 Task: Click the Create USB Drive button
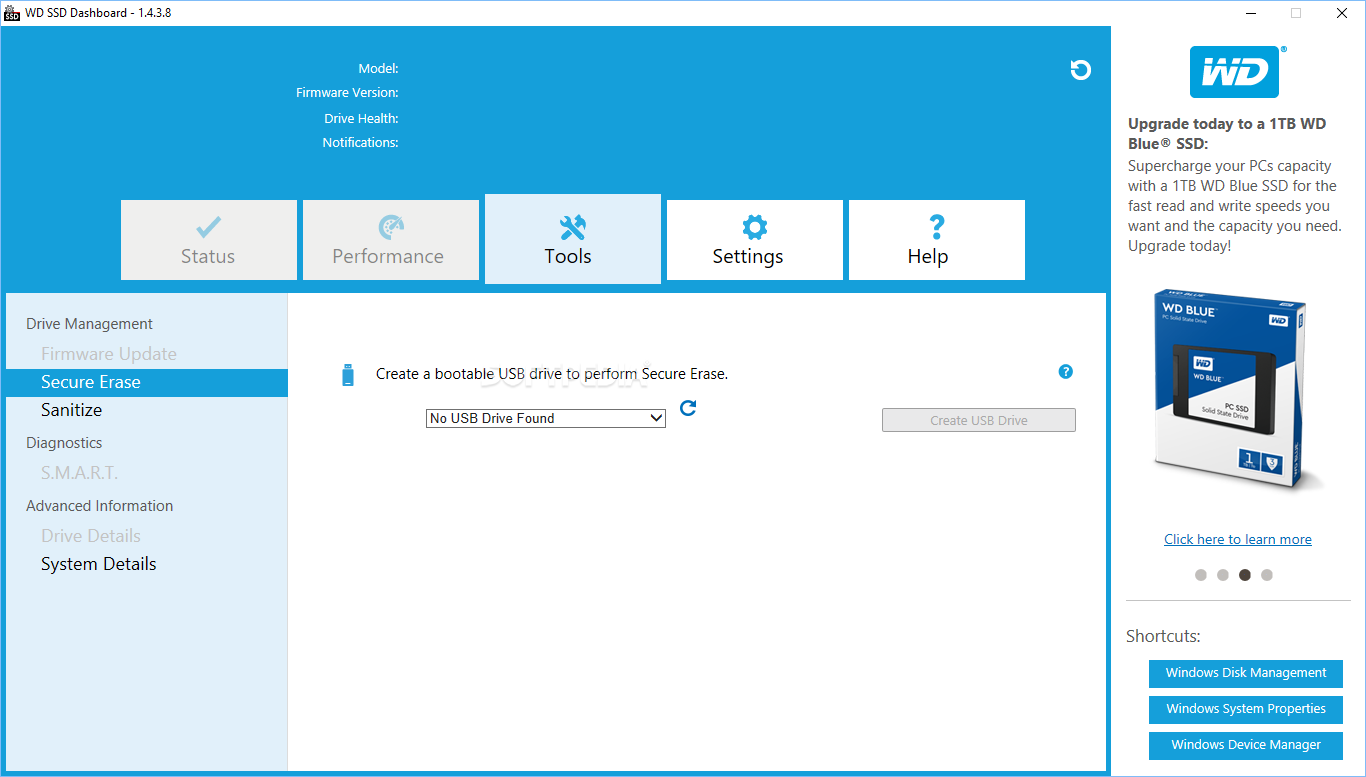tap(979, 420)
